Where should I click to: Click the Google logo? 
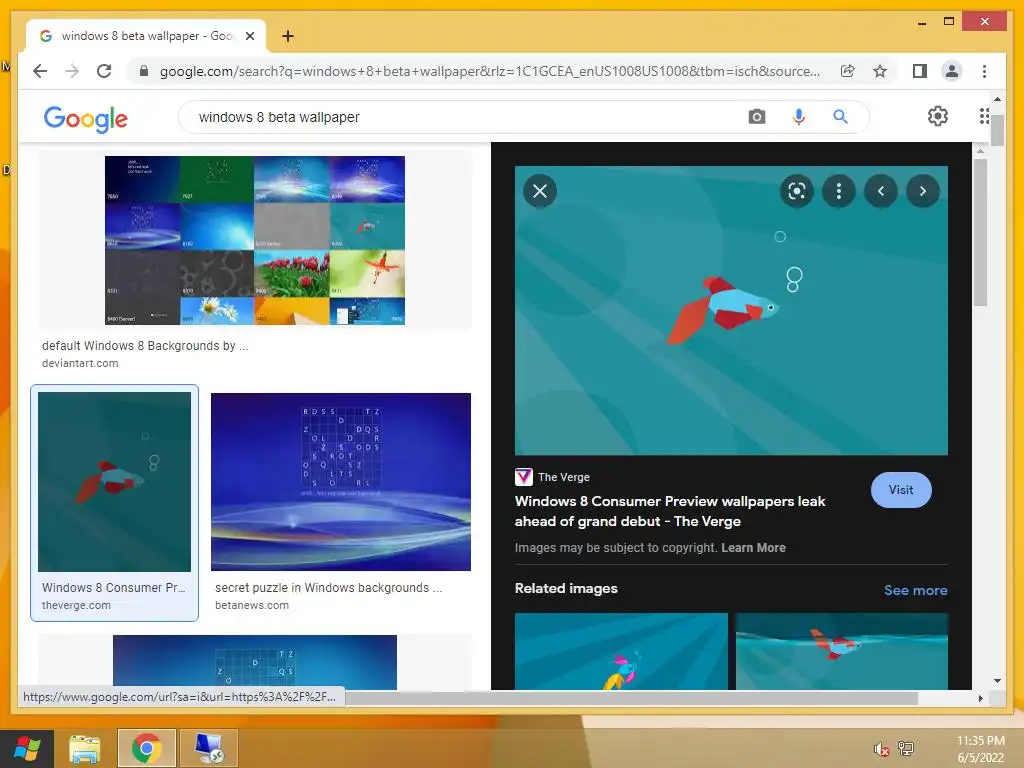click(86, 118)
